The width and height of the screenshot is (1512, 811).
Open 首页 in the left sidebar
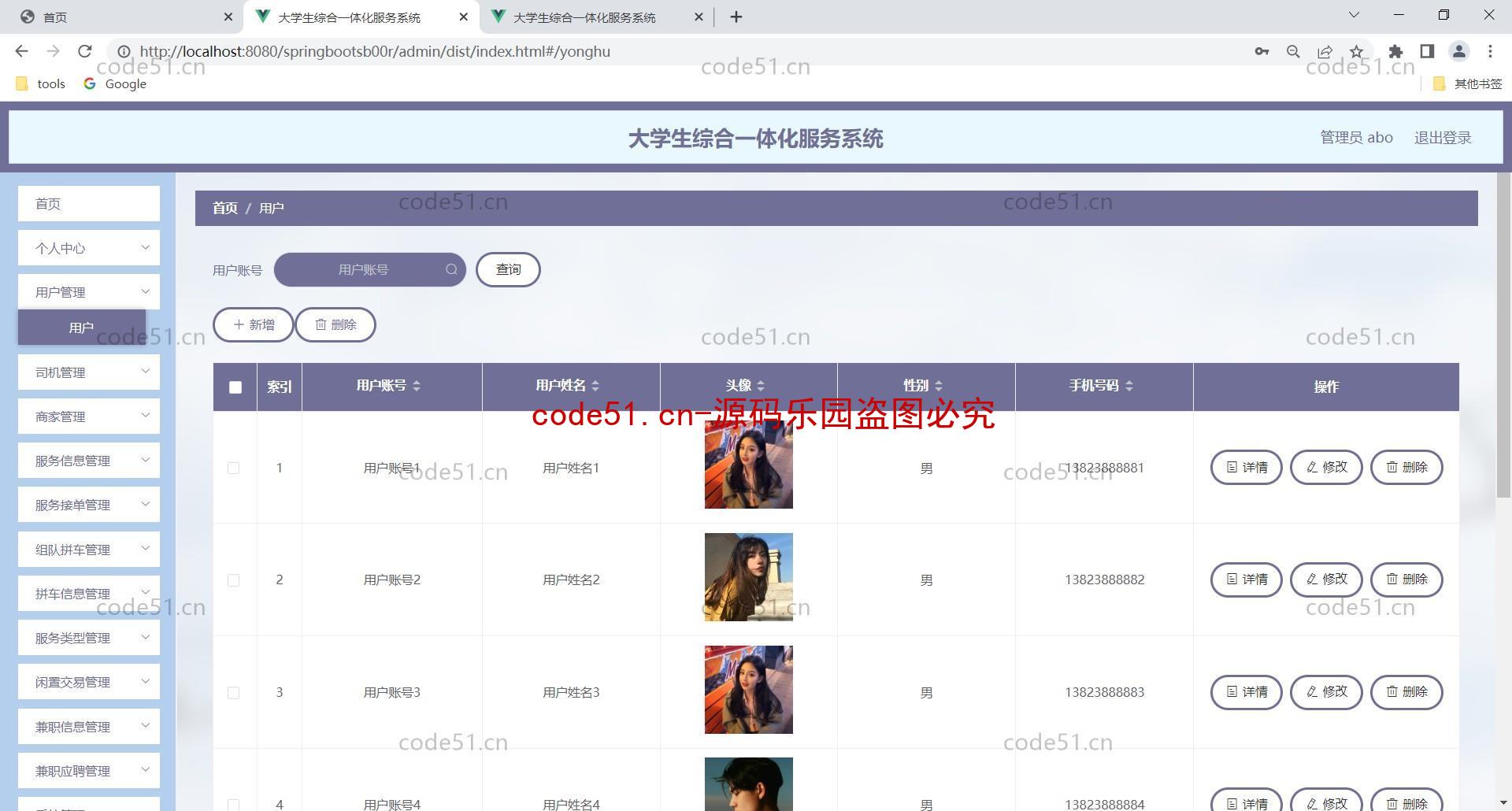pyautogui.click(x=89, y=204)
